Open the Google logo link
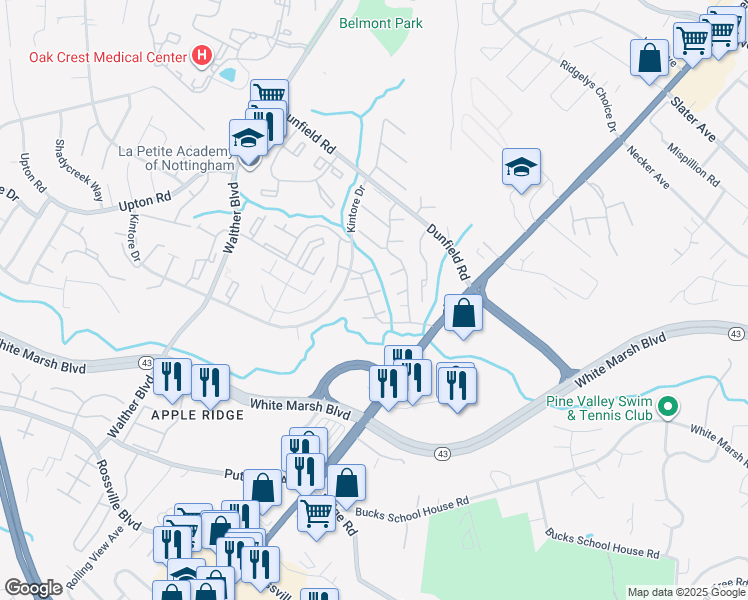Viewport: 748px width, 600px height. coord(33,588)
